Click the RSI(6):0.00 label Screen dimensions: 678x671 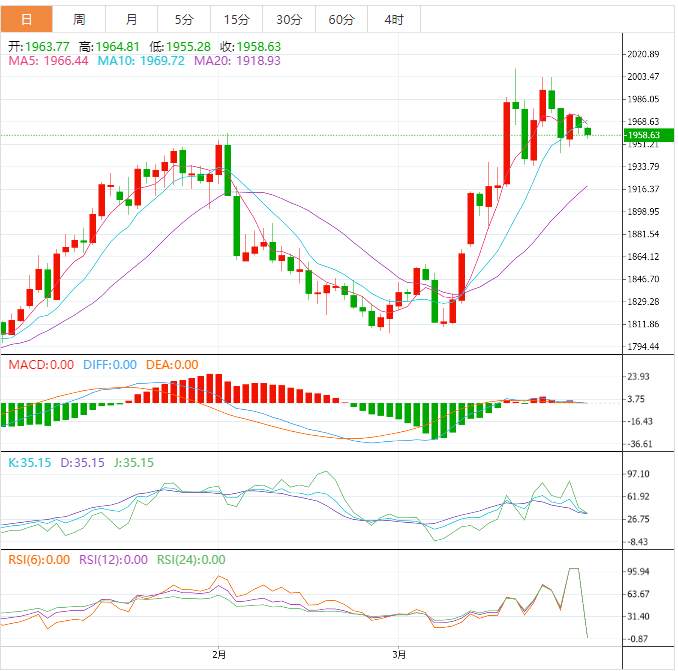(x=39, y=560)
